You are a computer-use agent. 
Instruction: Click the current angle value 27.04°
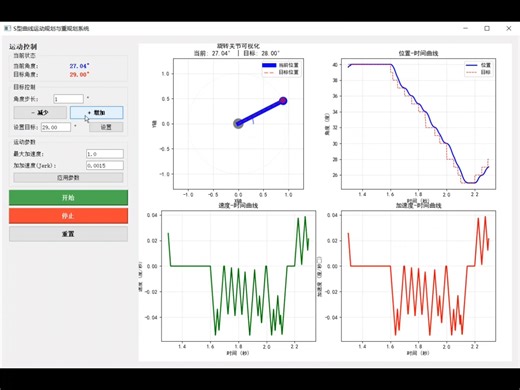coord(79,66)
